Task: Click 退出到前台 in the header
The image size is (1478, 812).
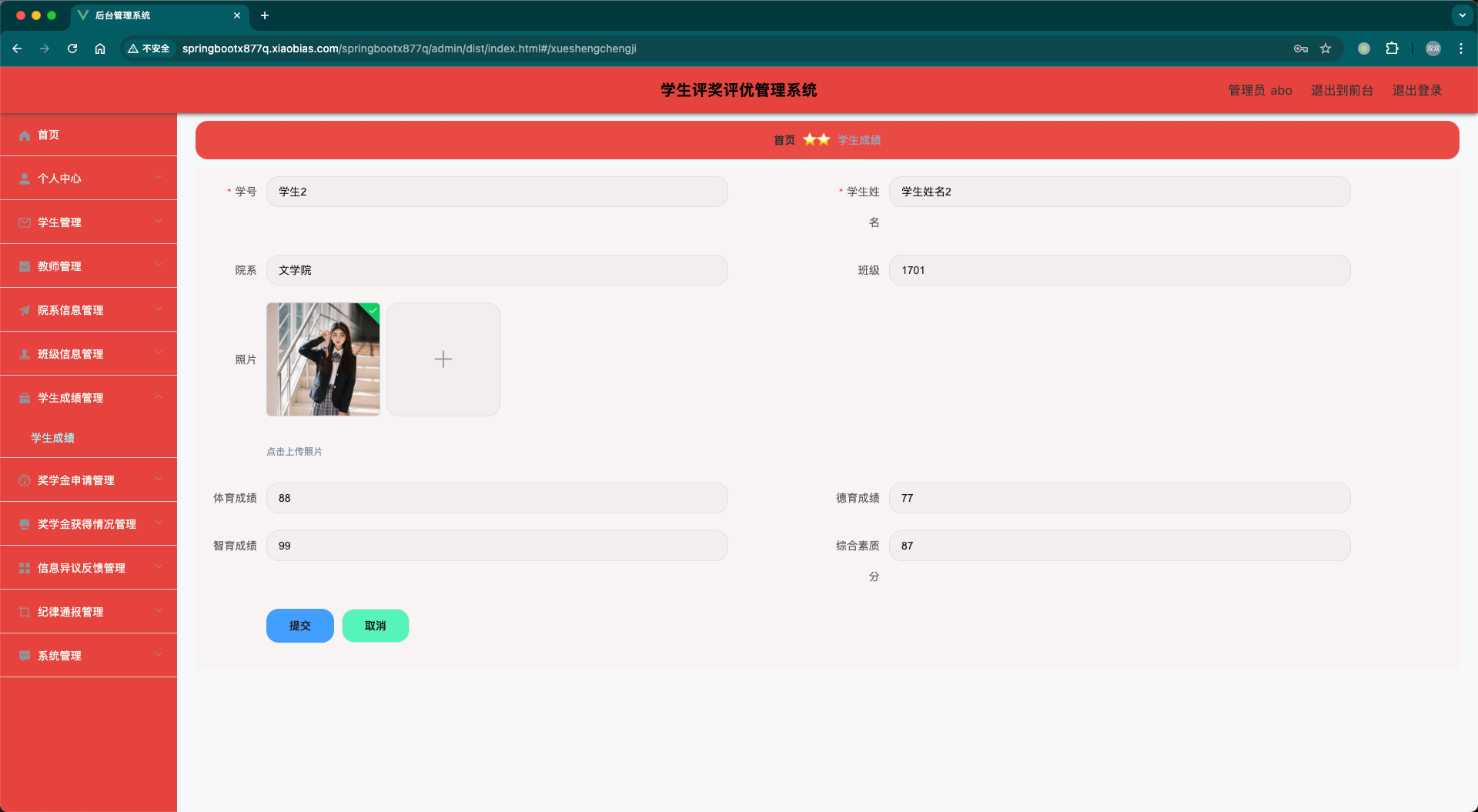Action: (1343, 90)
